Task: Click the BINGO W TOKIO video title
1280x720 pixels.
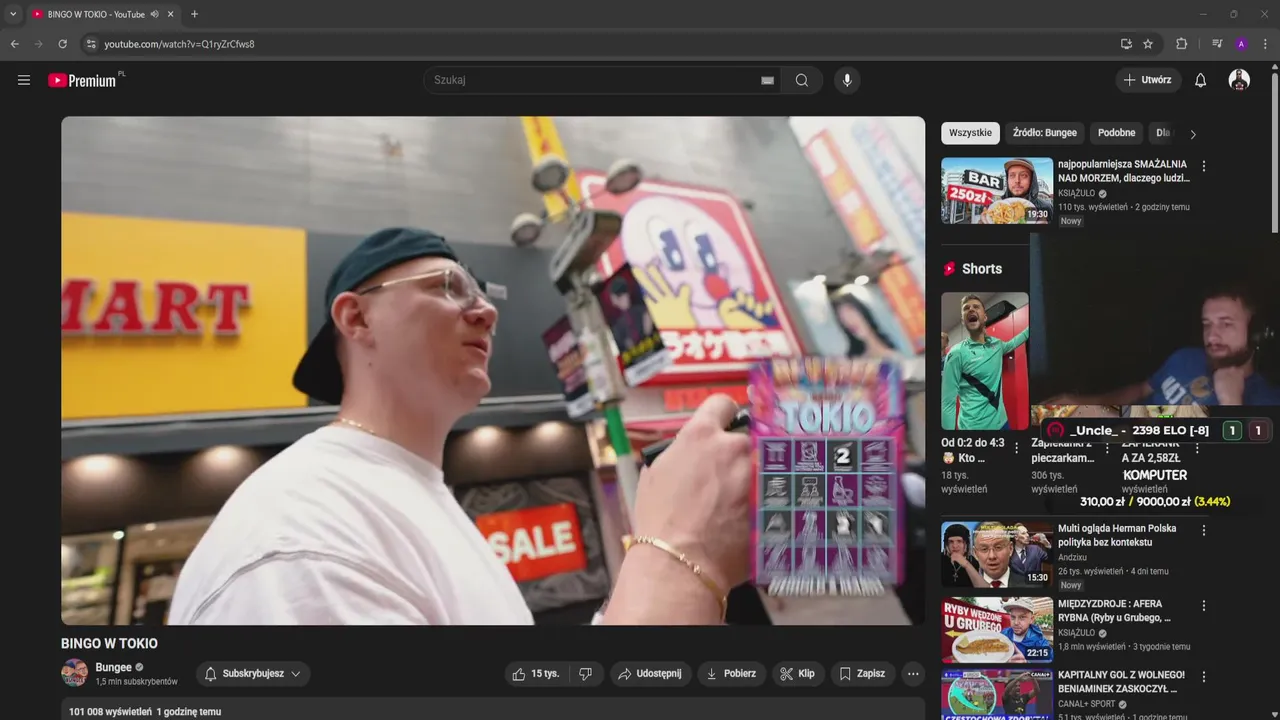Action: pyautogui.click(x=109, y=643)
